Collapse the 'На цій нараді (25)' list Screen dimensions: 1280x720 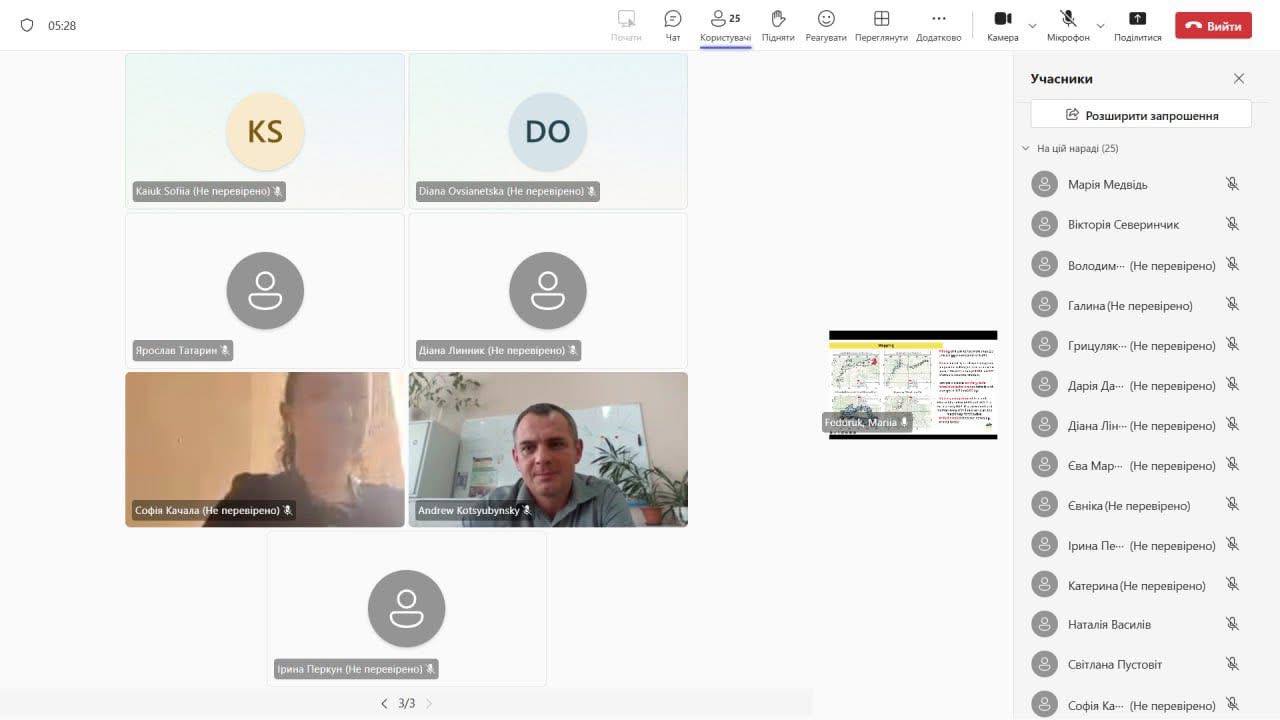pos(1025,148)
